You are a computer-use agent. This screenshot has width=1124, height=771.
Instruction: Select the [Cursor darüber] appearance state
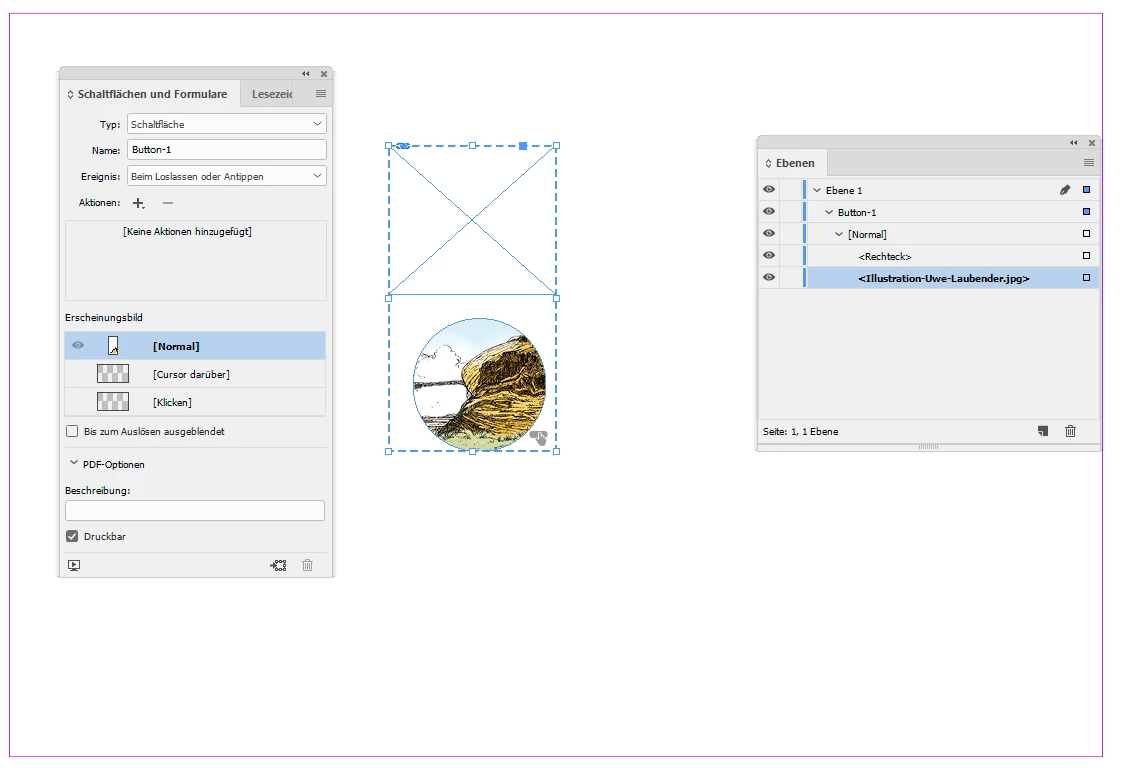(x=195, y=374)
